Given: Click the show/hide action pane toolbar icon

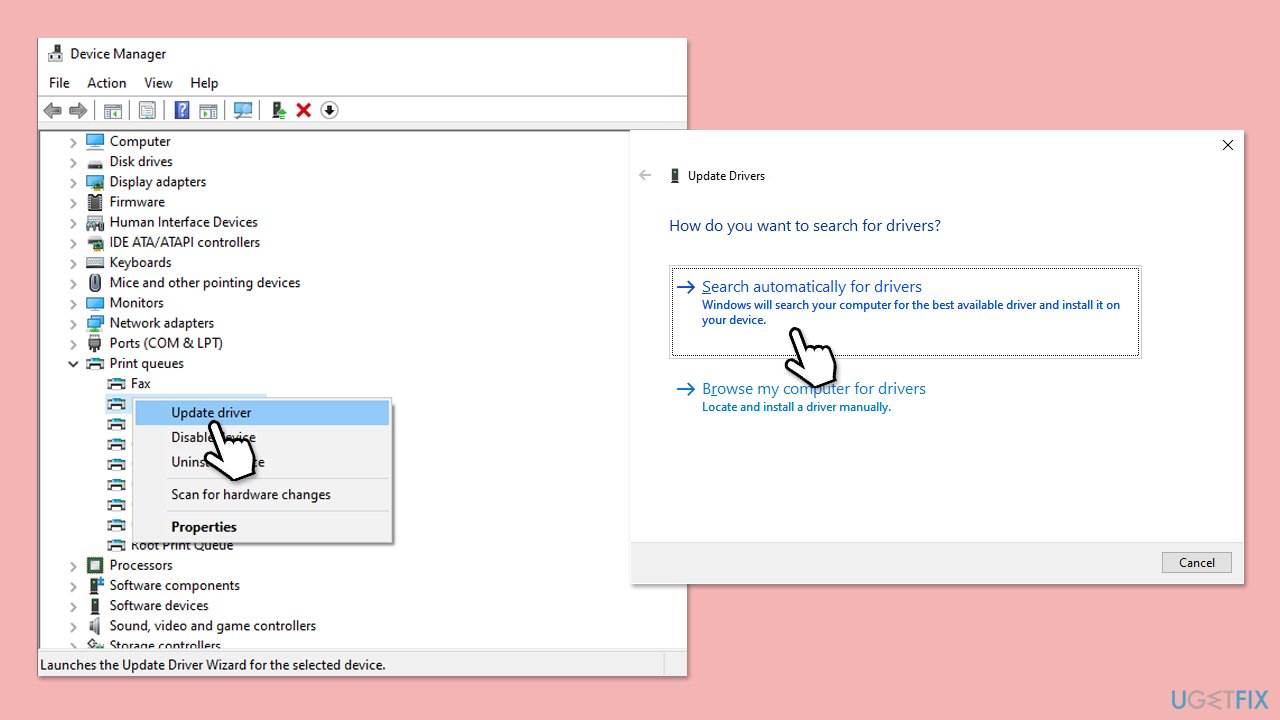Looking at the screenshot, I should 208,110.
